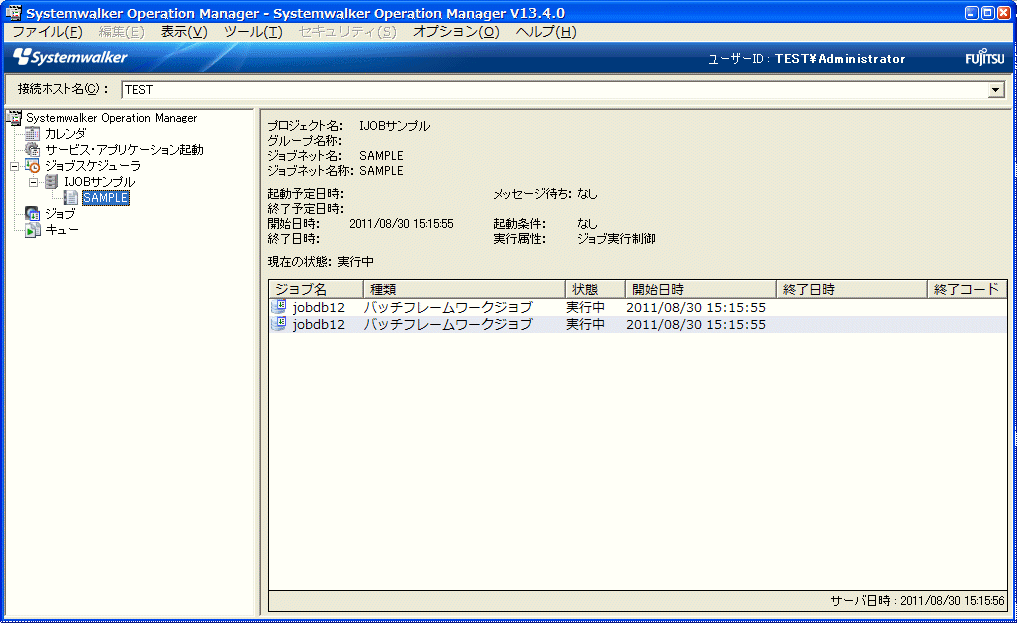
Task: Click the application icon in the title bar
Action: point(13,12)
